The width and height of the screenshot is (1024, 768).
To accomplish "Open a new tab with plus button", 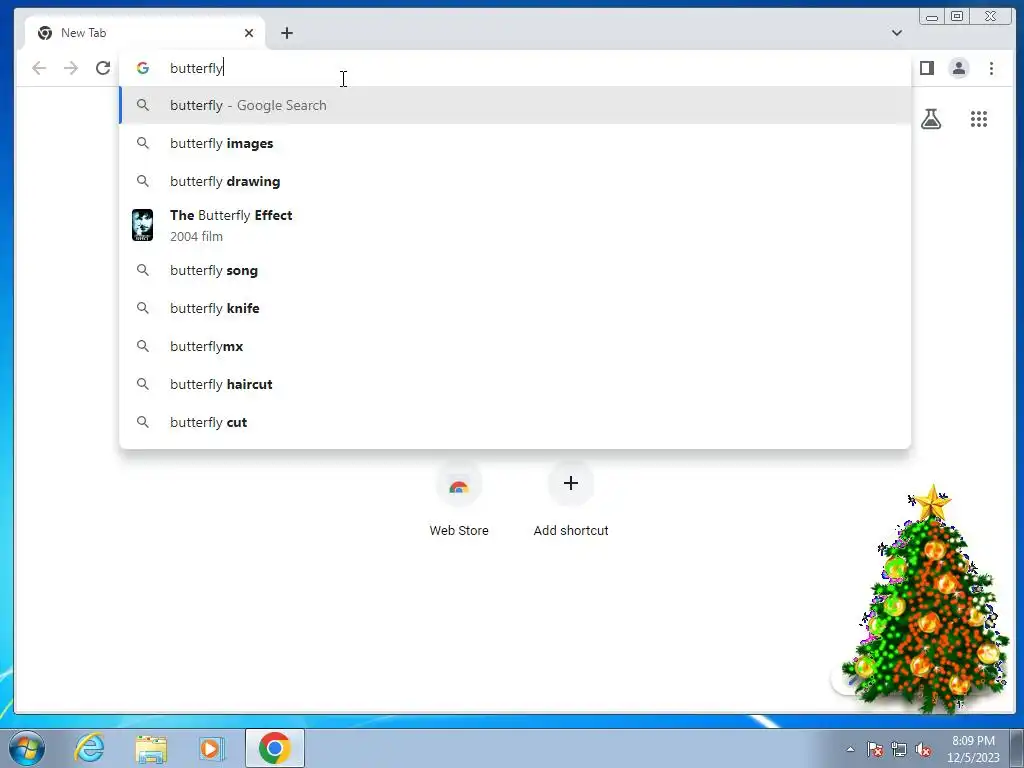I will 287,33.
